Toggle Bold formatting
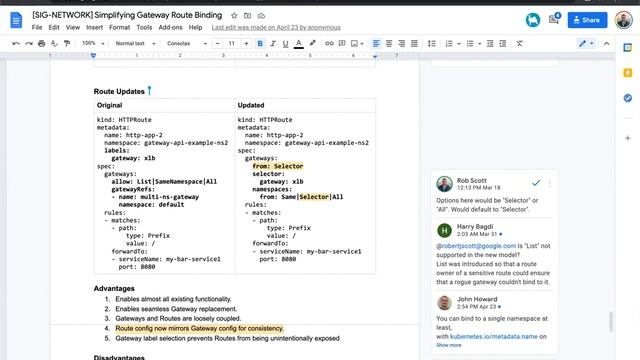The width and height of the screenshot is (640, 360). tap(260, 43)
